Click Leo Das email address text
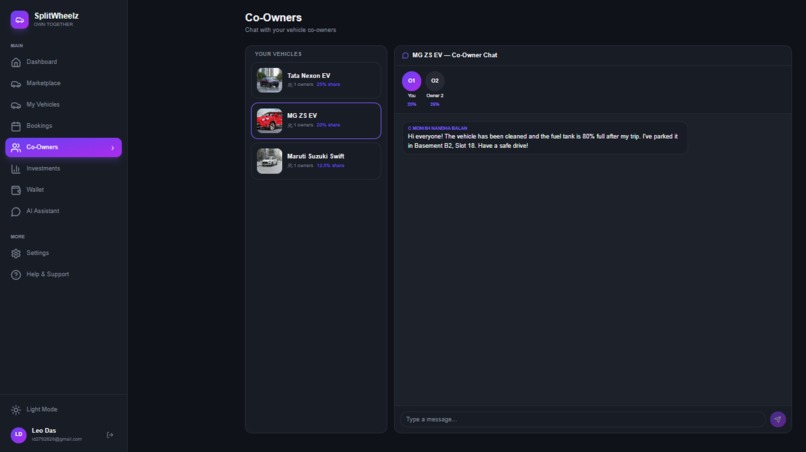The height and width of the screenshot is (452, 806). point(57,440)
